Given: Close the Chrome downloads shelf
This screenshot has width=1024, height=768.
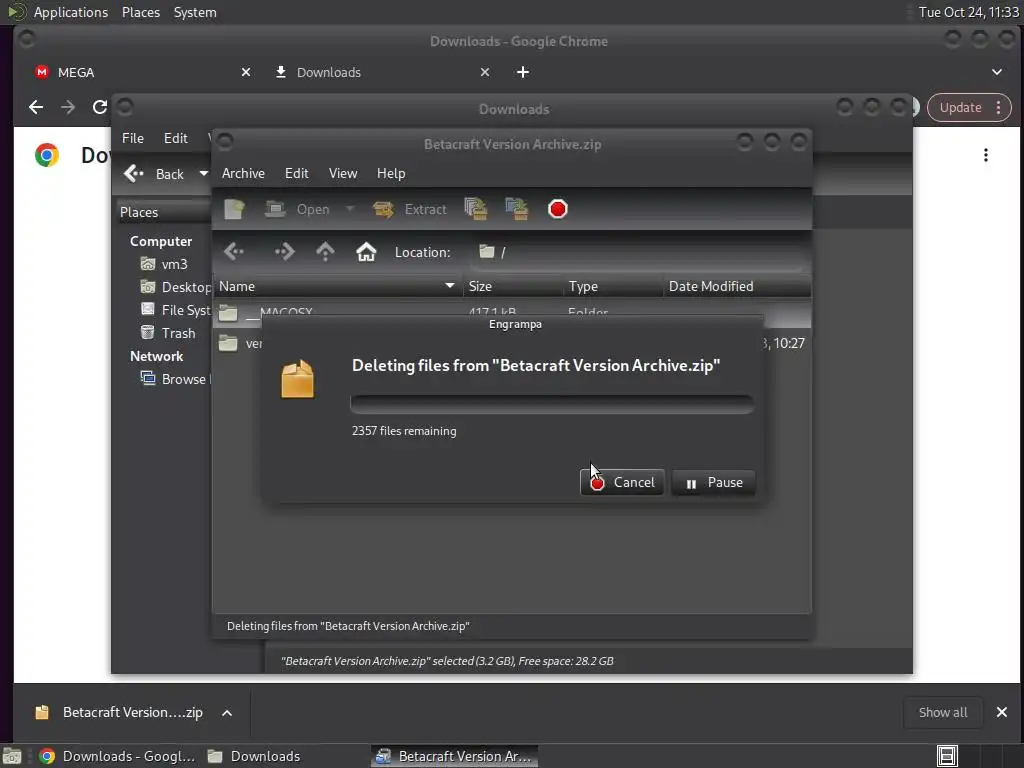Looking at the screenshot, I should point(1002,712).
